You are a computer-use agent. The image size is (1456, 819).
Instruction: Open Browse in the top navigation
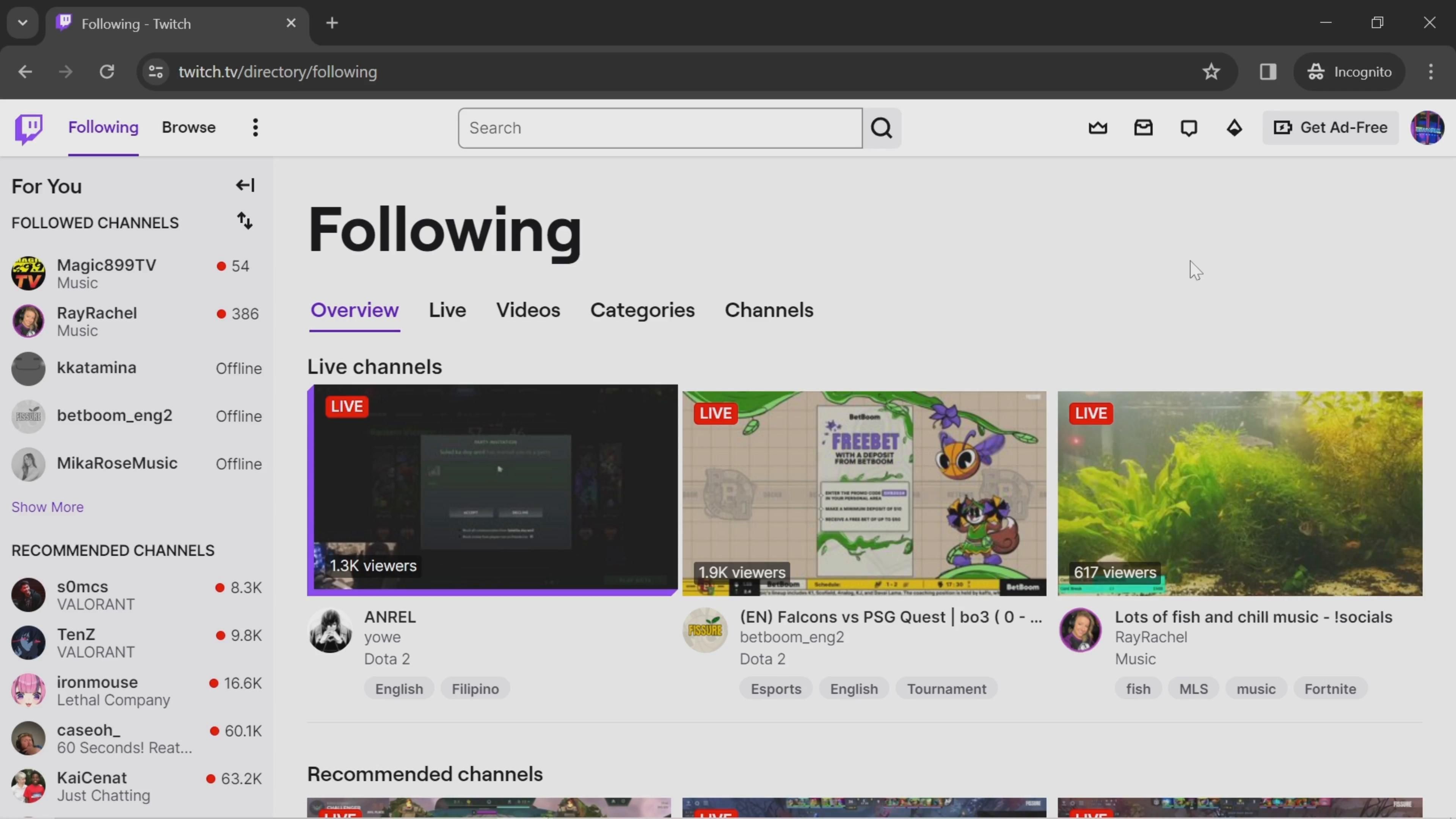[188, 128]
